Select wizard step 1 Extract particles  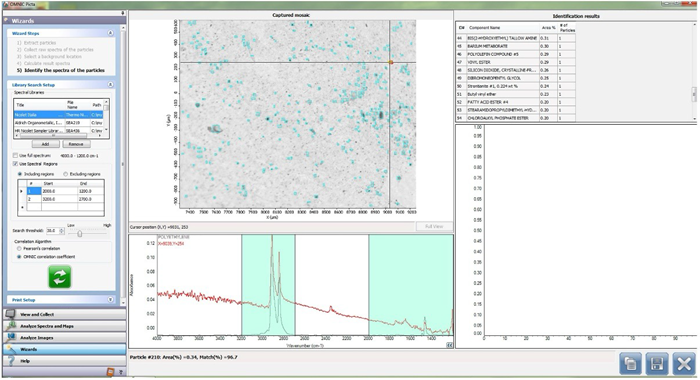36,43
